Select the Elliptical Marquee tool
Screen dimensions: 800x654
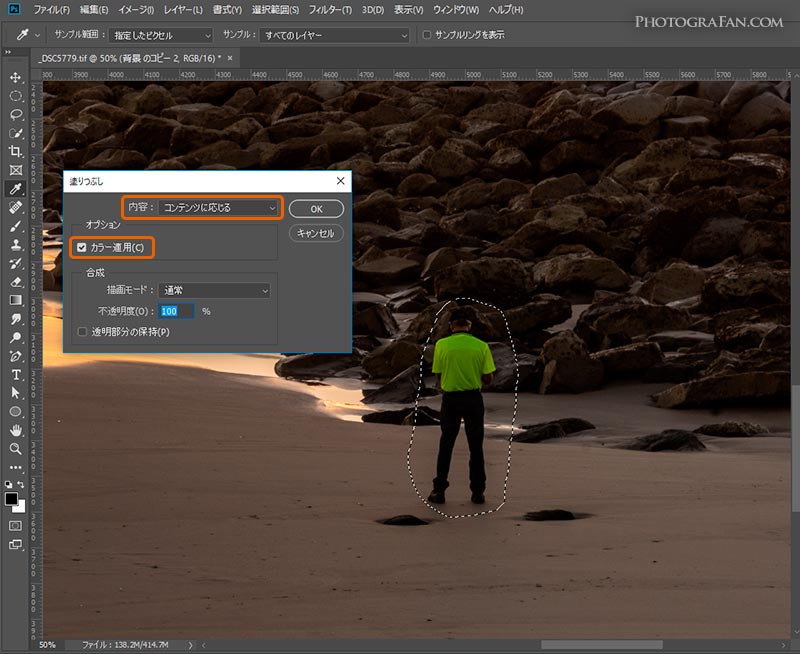pos(16,96)
